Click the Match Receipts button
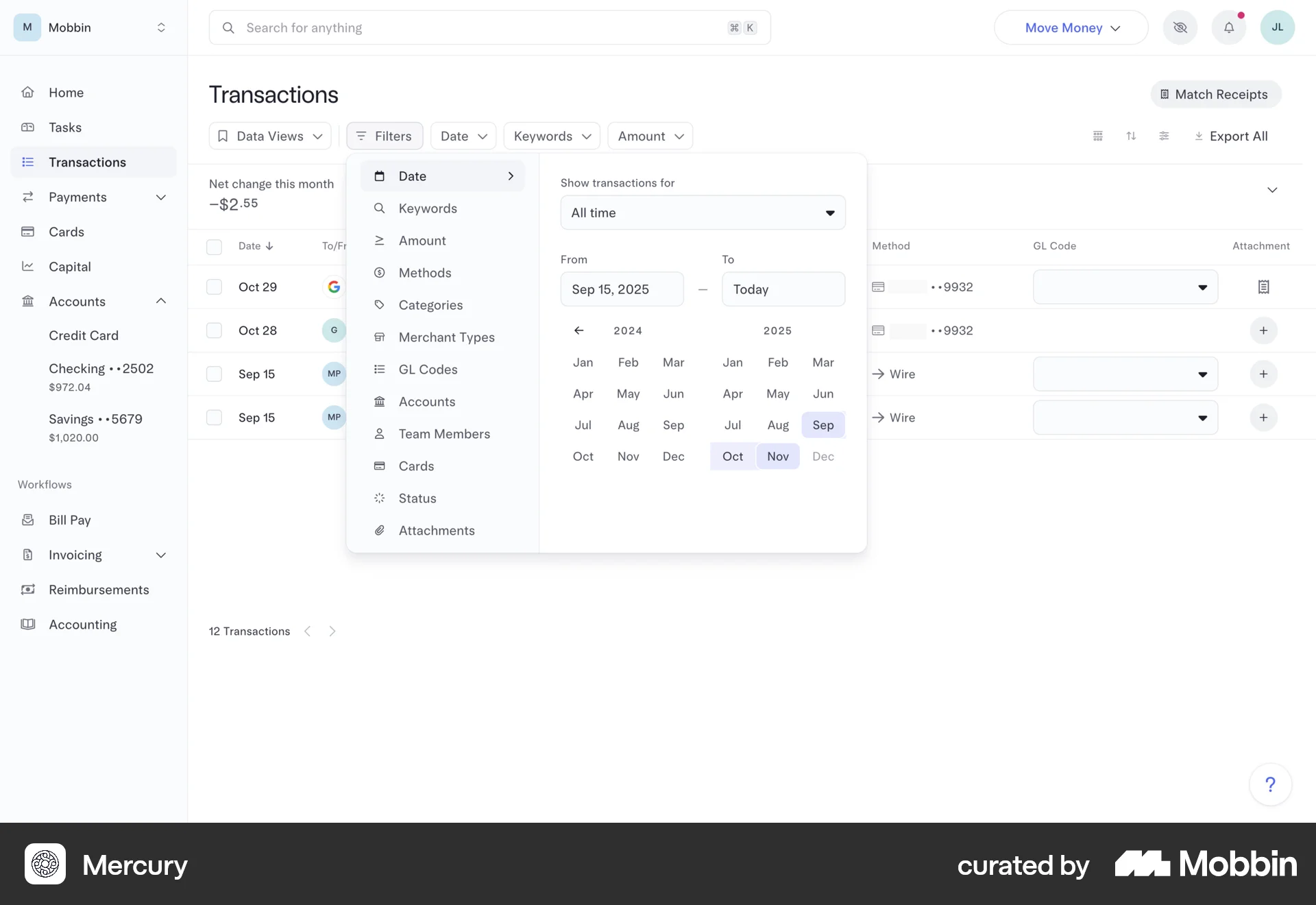This screenshot has width=1316, height=905. (x=1215, y=94)
